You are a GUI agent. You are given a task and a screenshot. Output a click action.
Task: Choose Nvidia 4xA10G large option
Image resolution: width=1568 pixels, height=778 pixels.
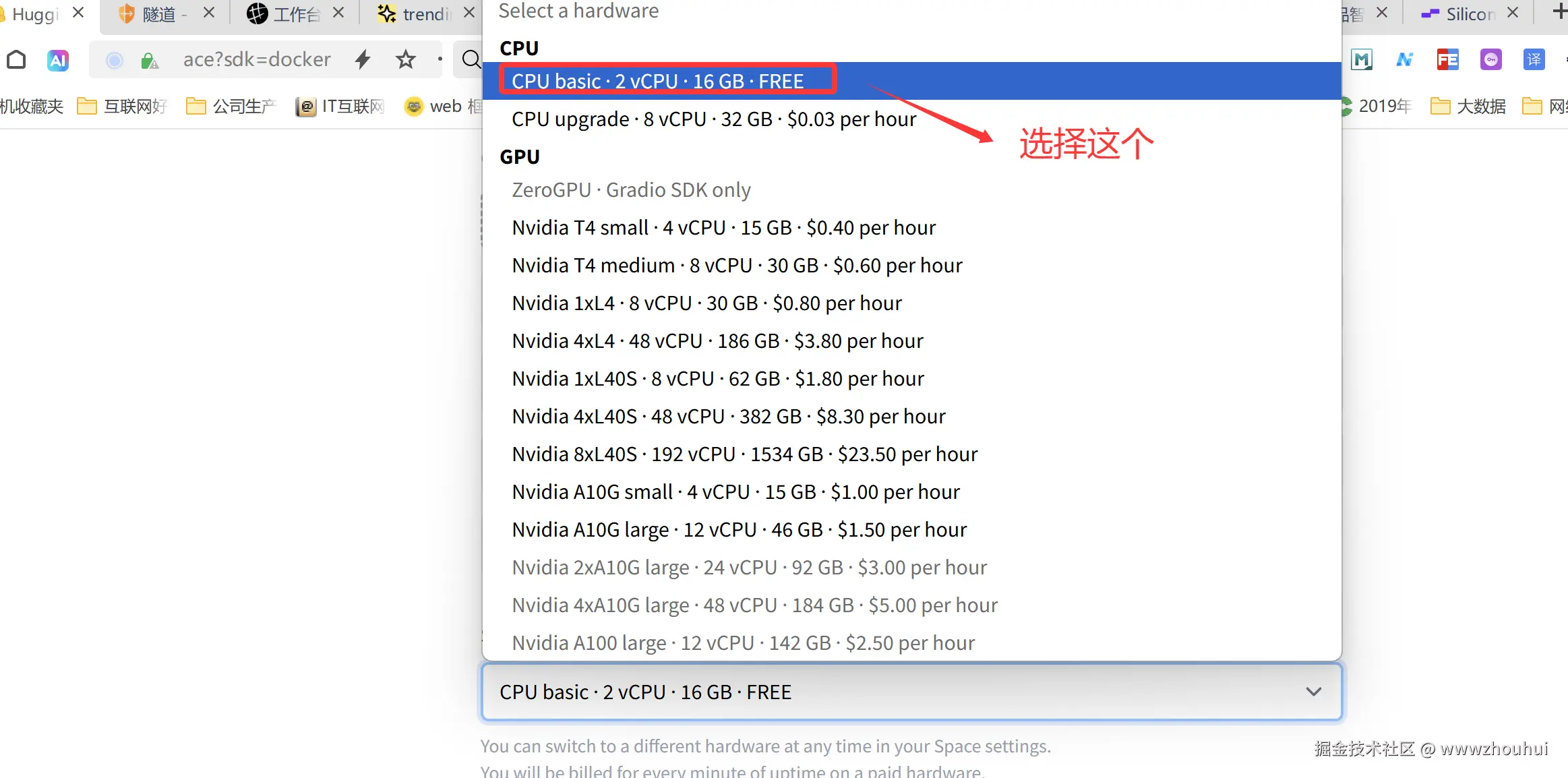coord(911,605)
